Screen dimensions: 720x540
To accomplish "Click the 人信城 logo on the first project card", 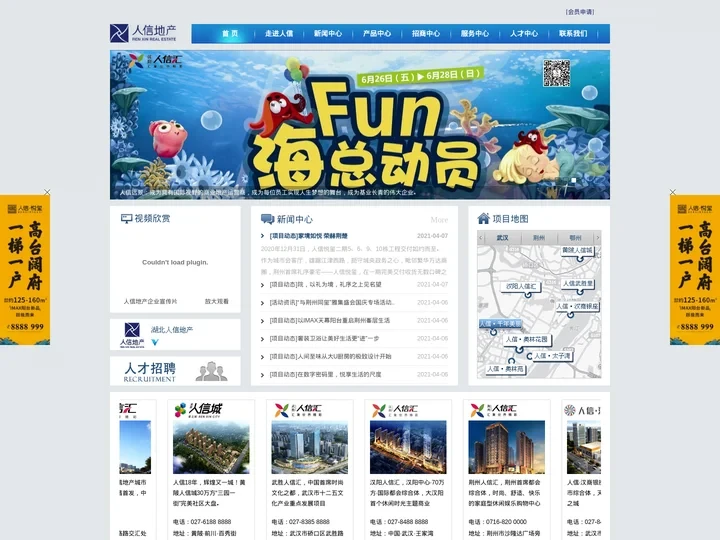I will point(198,409).
